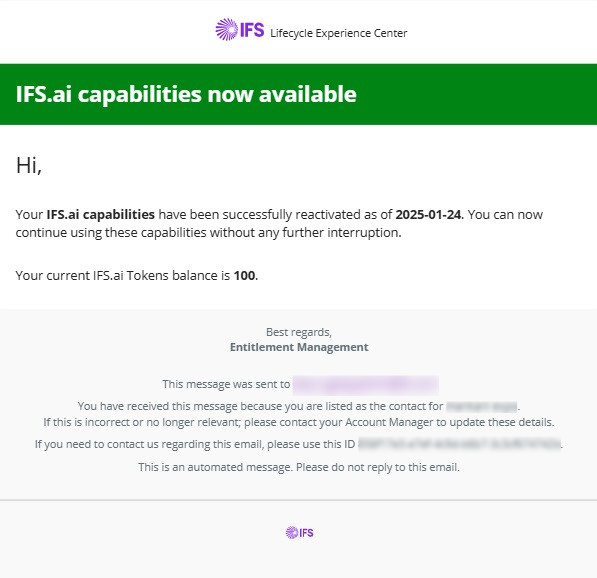Click the 'continue using these capabilities' sentence
Screen dimensions: 597x578
click(208, 232)
